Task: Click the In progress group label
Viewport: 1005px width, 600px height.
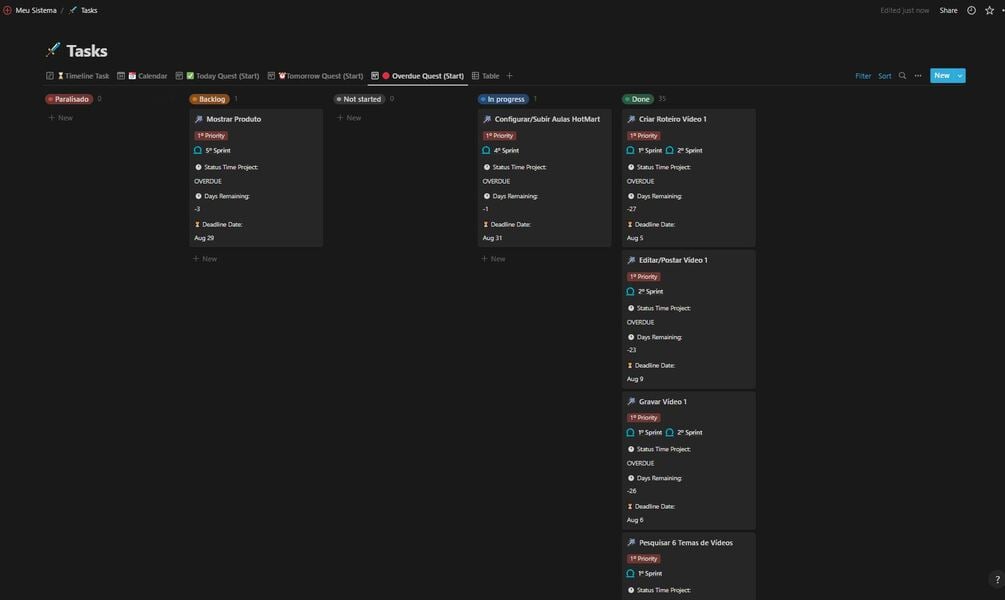Action: (x=503, y=99)
